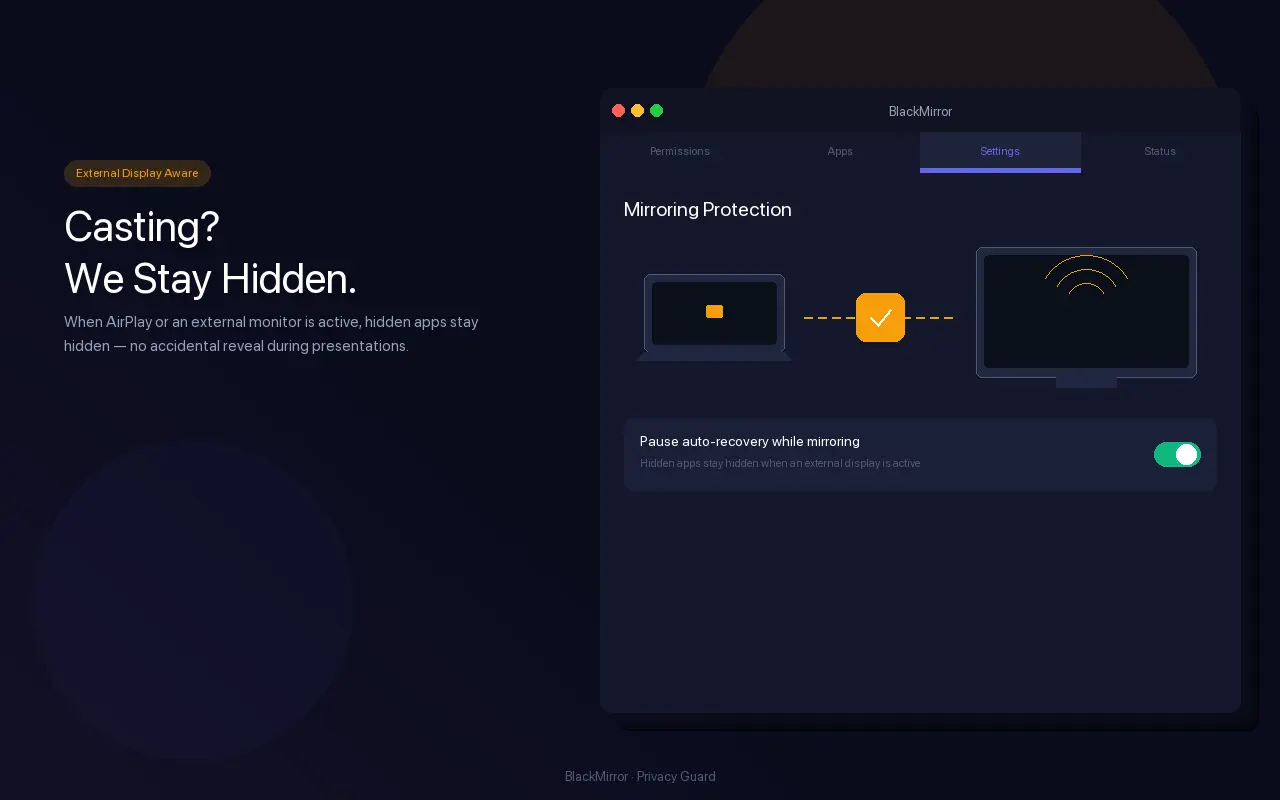This screenshot has height=800, width=1280.
Task: Click the 'When AirPlay or an external monitor' paragraph
Action: tap(271, 334)
